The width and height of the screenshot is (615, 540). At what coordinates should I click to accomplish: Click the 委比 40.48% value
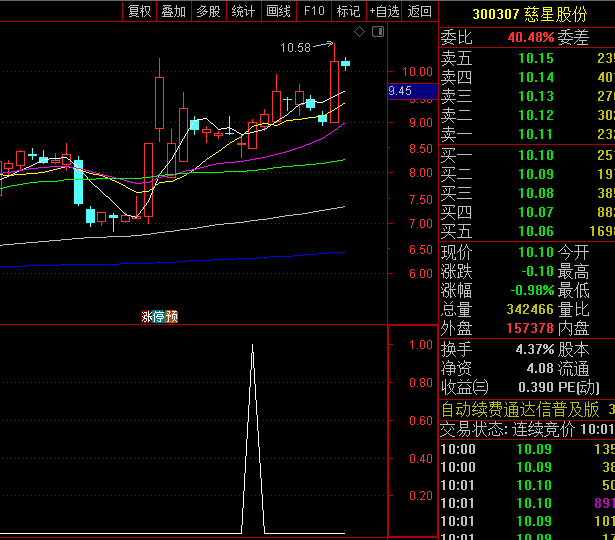point(531,37)
